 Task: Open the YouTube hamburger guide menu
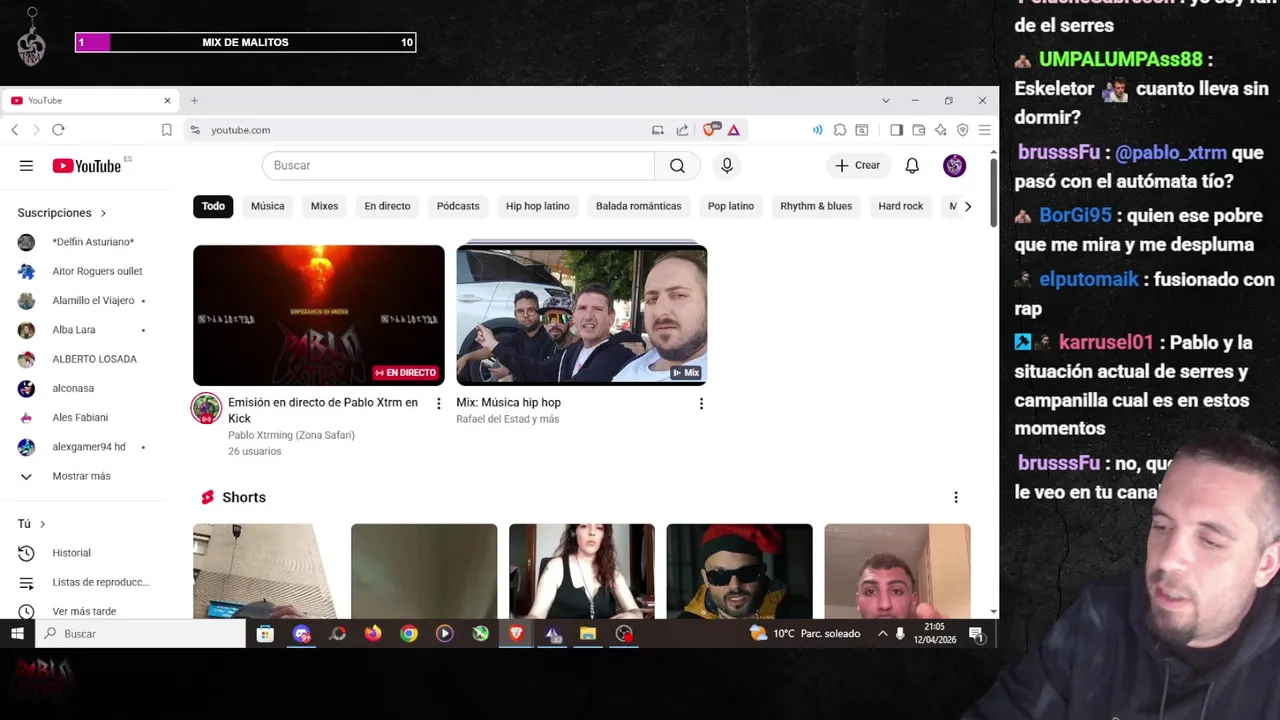26,166
